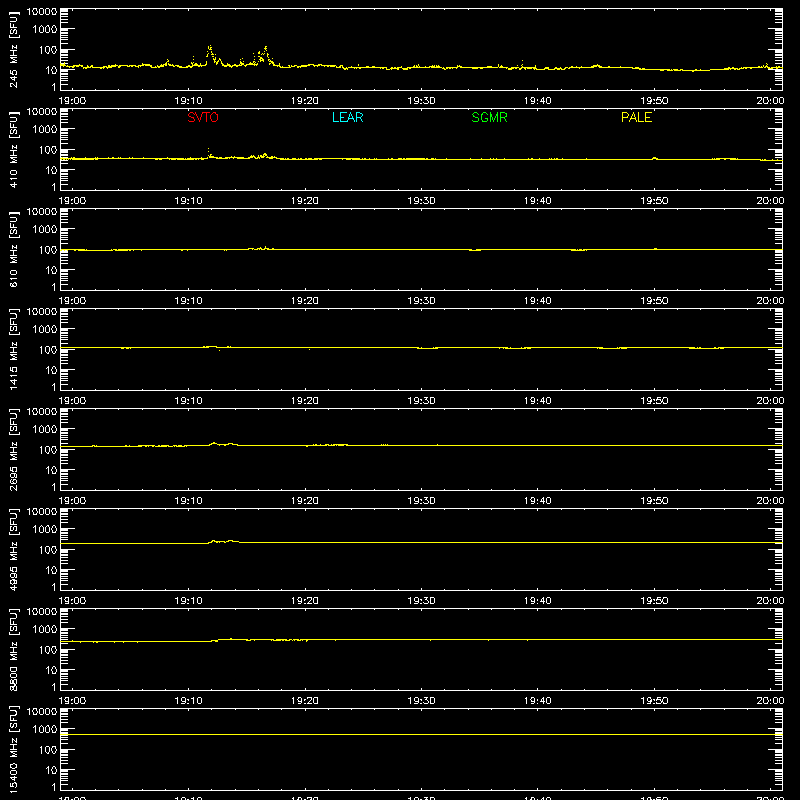Click the 19:50 time label under 610 MHz plot
The image size is (800, 800).
[x=654, y=301]
